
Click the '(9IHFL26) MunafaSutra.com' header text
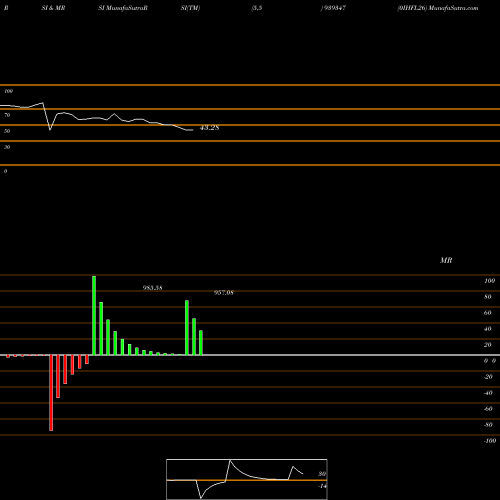pos(438,8)
